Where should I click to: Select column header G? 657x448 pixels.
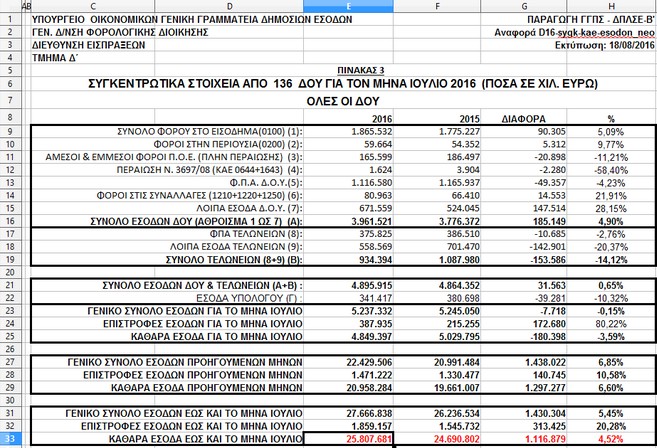tap(524, 6)
